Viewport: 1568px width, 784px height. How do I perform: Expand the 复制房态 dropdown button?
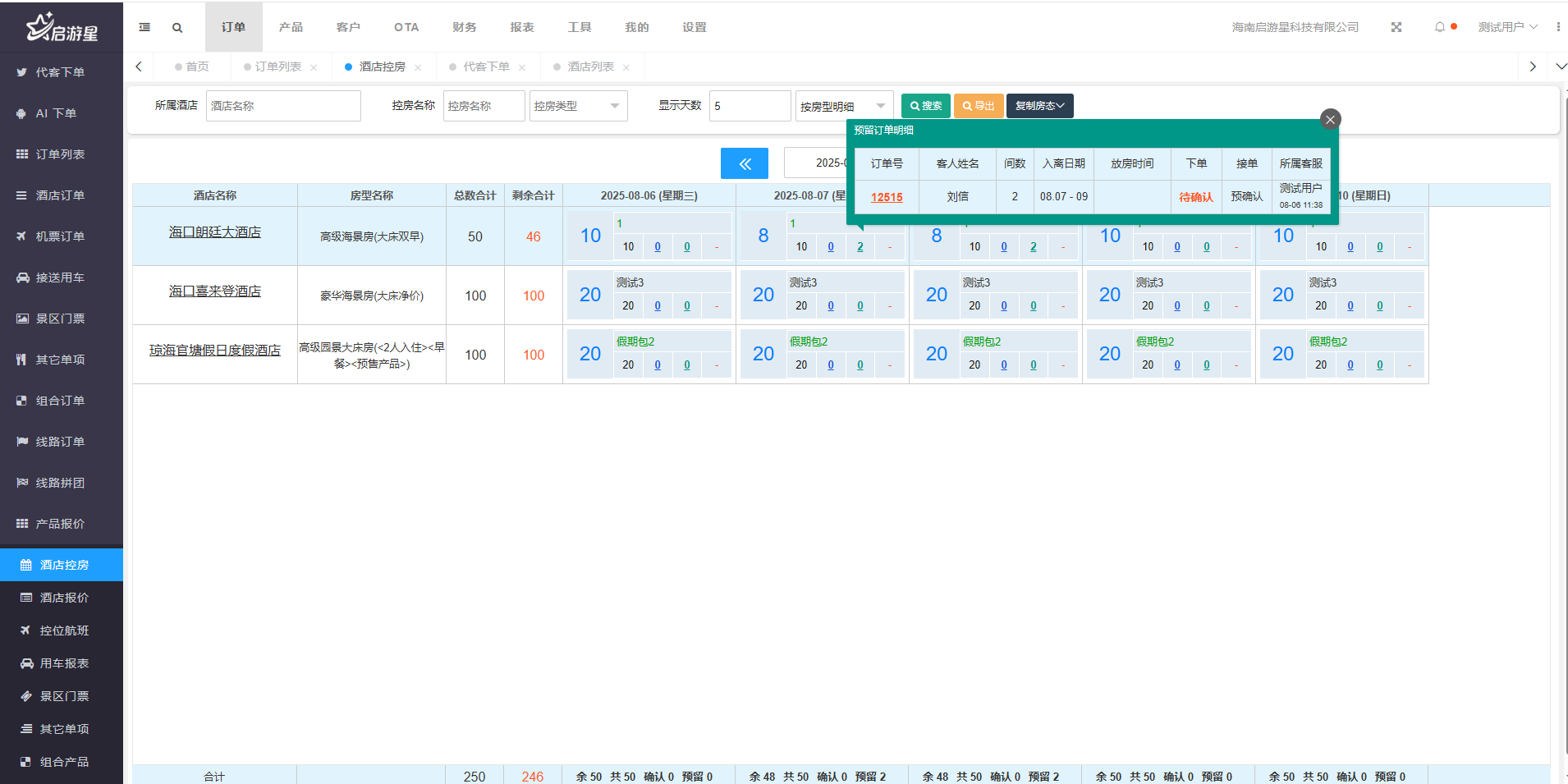pos(1039,106)
